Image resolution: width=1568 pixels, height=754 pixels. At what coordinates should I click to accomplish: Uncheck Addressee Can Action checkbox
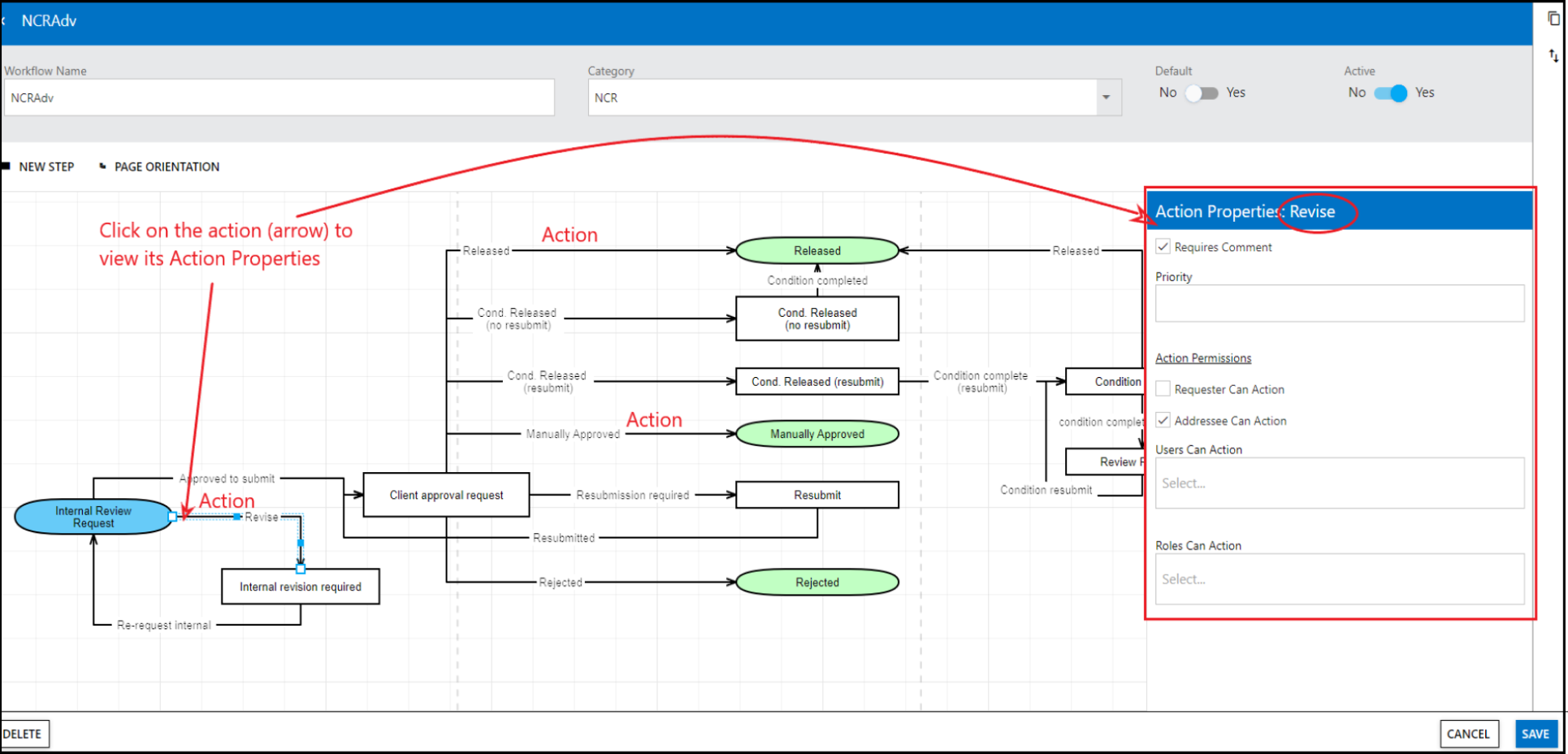point(1163,421)
